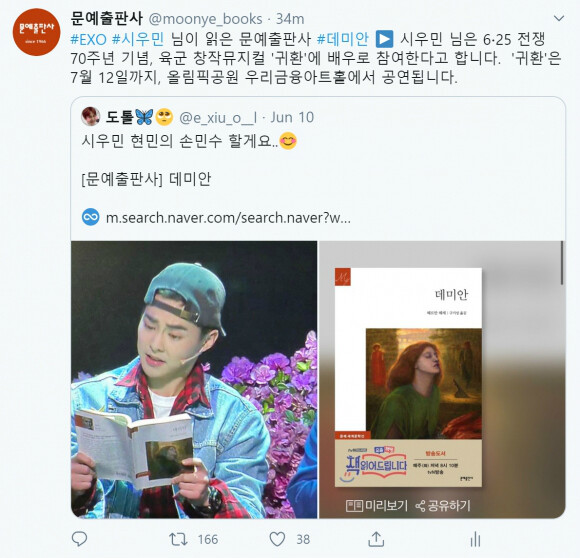
Task: Click the 34m timestamp
Action: (290, 19)
